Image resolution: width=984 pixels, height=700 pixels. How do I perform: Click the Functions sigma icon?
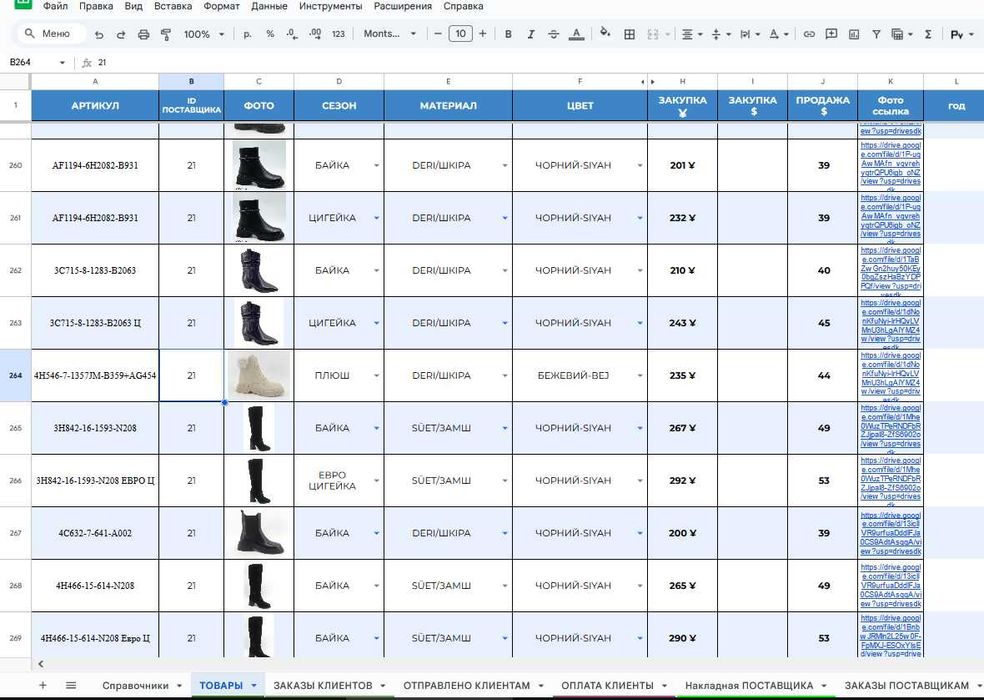928,35
